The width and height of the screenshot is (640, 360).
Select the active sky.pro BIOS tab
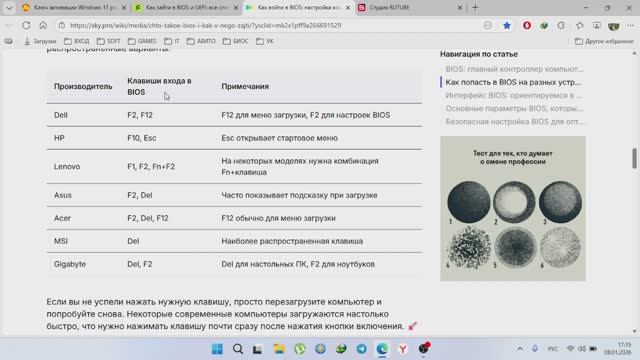298,7
